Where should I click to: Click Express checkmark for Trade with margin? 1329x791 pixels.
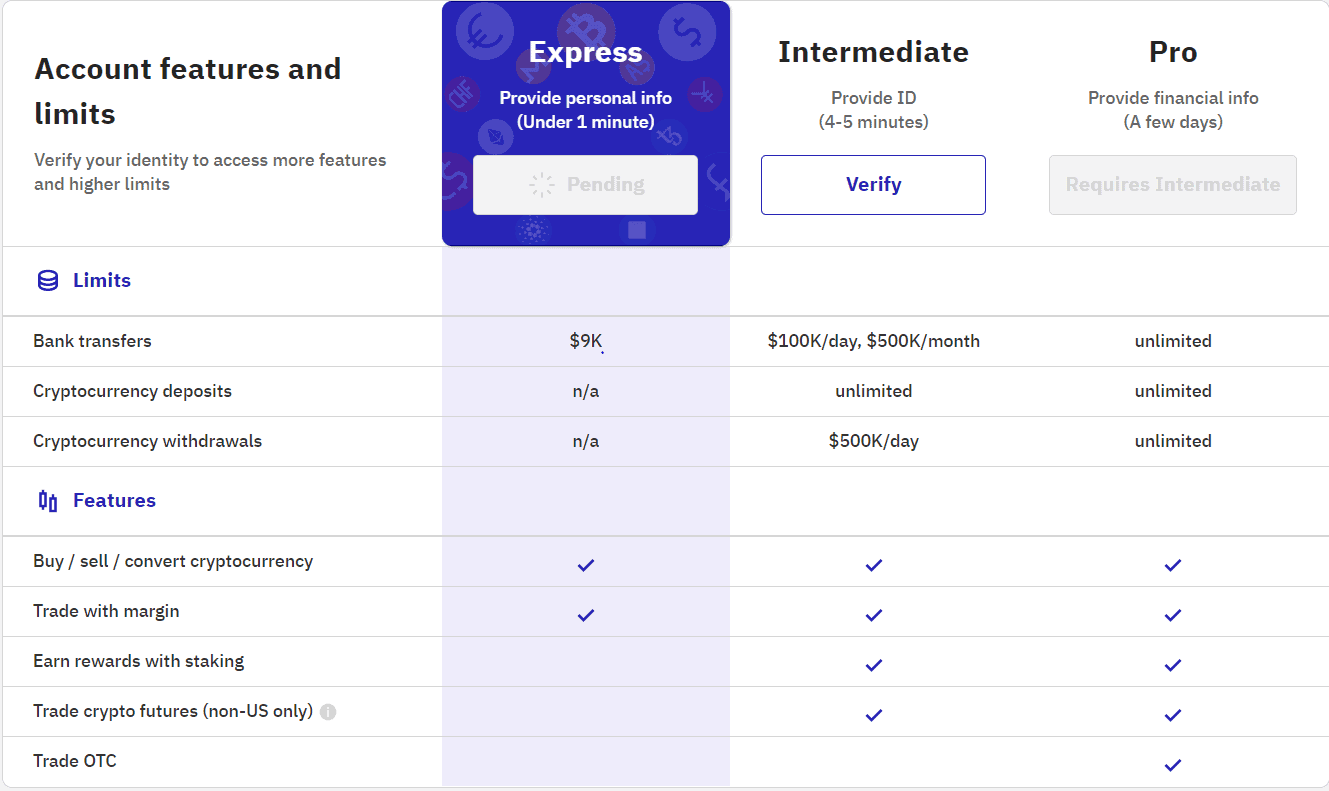click(586, 615)
